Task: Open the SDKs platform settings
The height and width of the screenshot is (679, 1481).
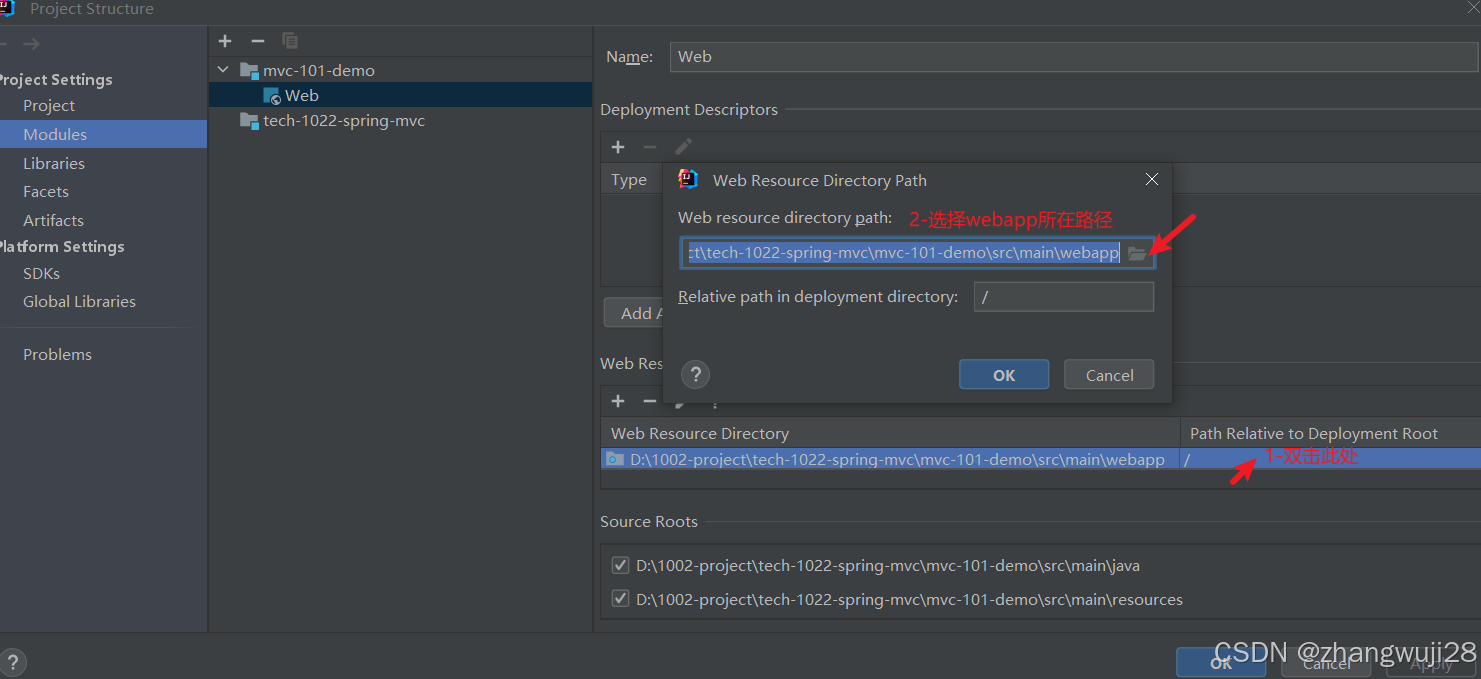Action: 41,273
